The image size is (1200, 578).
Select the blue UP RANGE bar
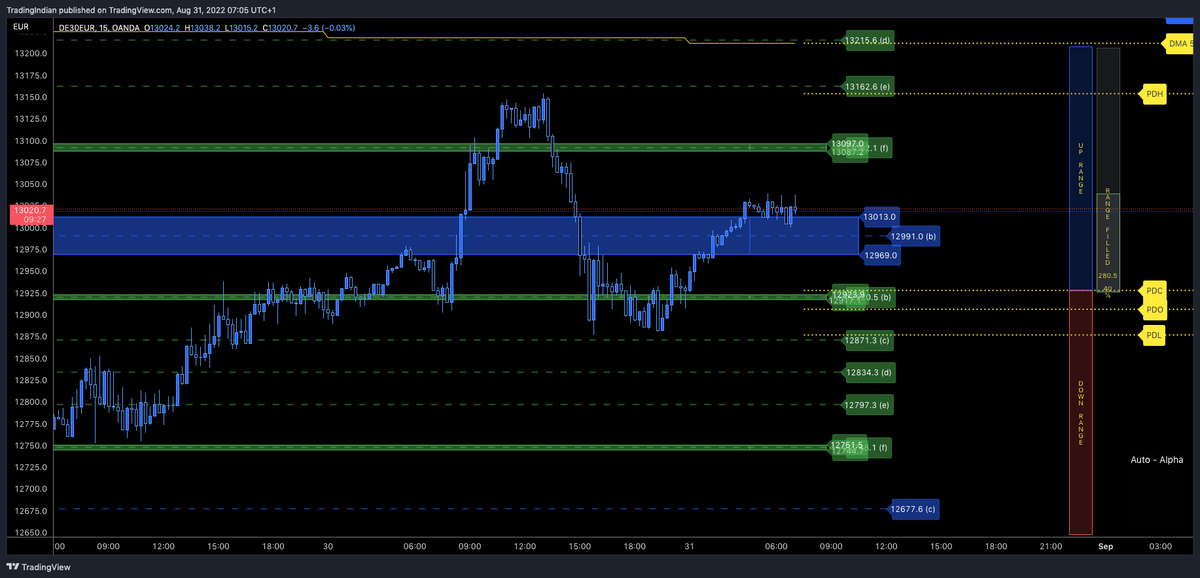tap(1080, 168)
